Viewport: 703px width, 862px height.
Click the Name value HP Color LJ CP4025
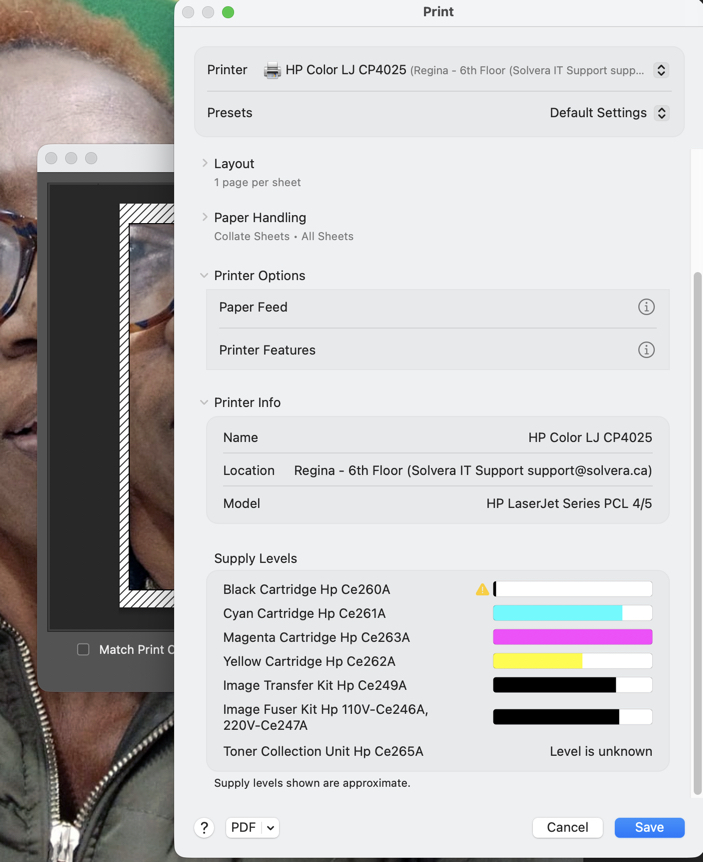point(590,438)
